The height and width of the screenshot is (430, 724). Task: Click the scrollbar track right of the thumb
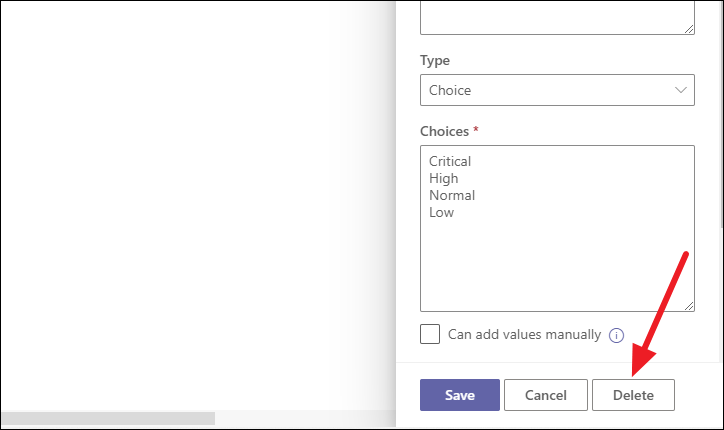(x=300, y=418)
